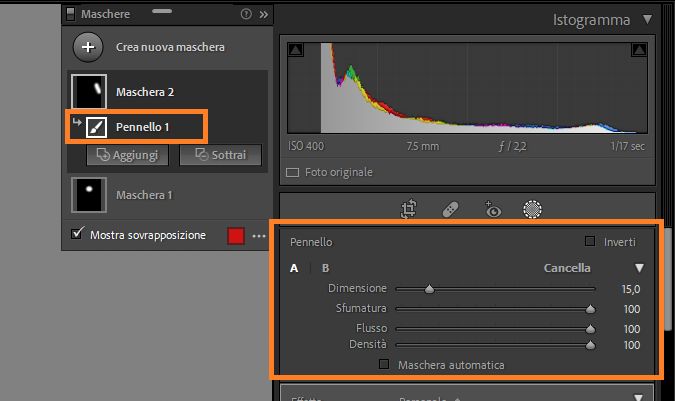Image resolution: width=675 pixels, height=401 pixels.
Task: Select the Masking circle tool
Action: click(533, 210)
